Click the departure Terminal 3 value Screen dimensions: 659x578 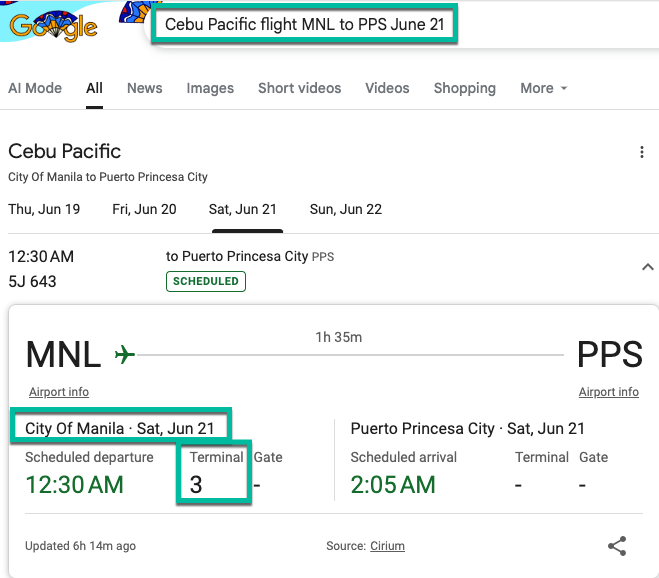point(196,485)
